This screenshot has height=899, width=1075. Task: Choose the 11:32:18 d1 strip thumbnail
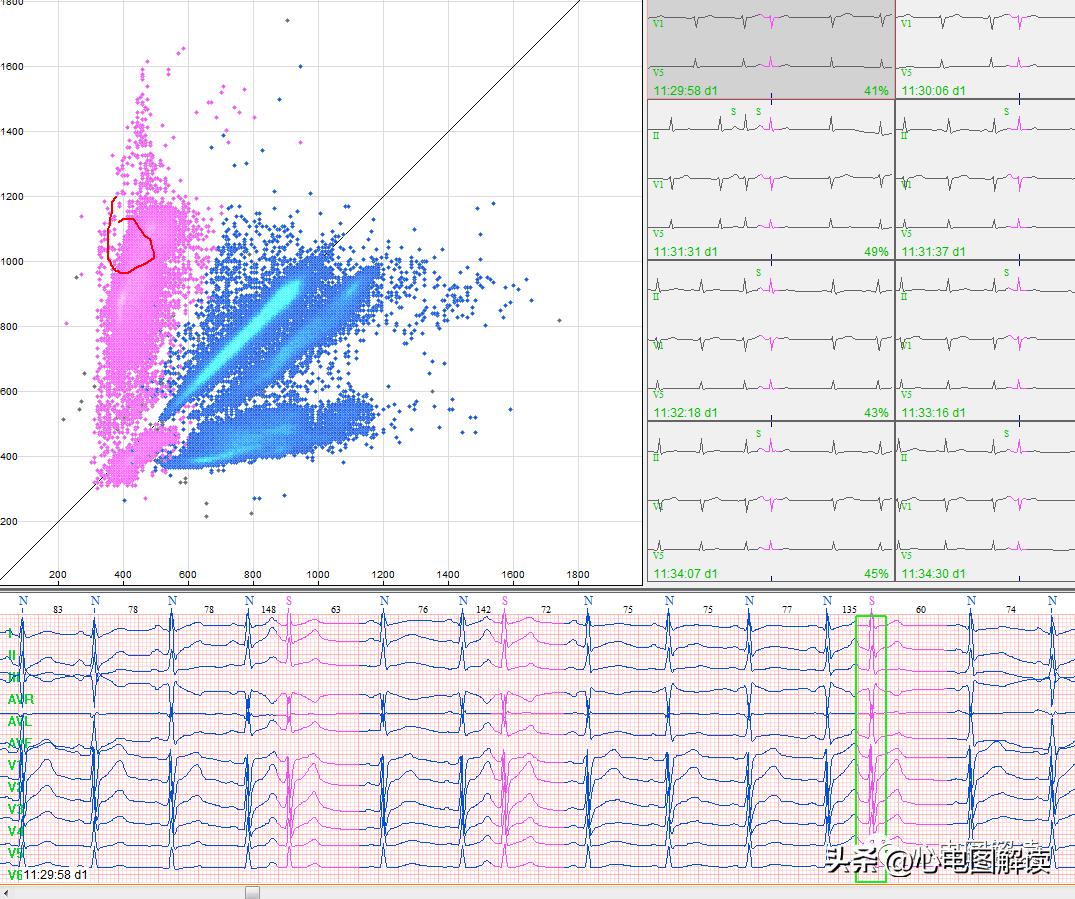[770, 340]
